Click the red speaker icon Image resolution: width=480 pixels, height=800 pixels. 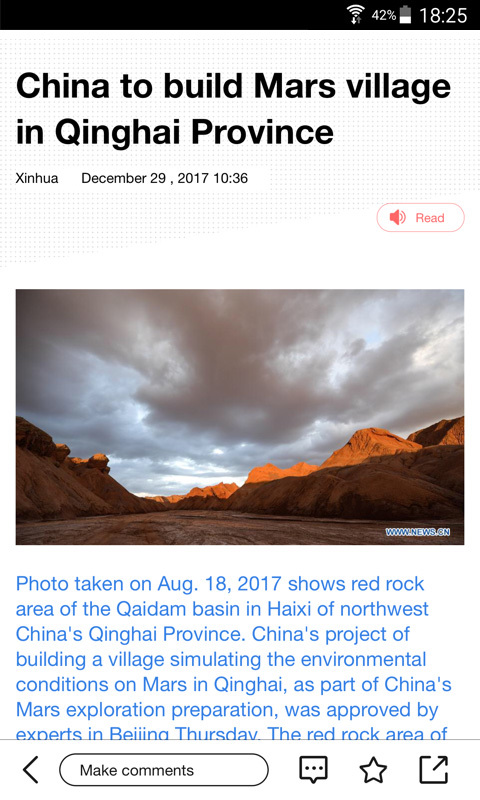pos(397,218)
